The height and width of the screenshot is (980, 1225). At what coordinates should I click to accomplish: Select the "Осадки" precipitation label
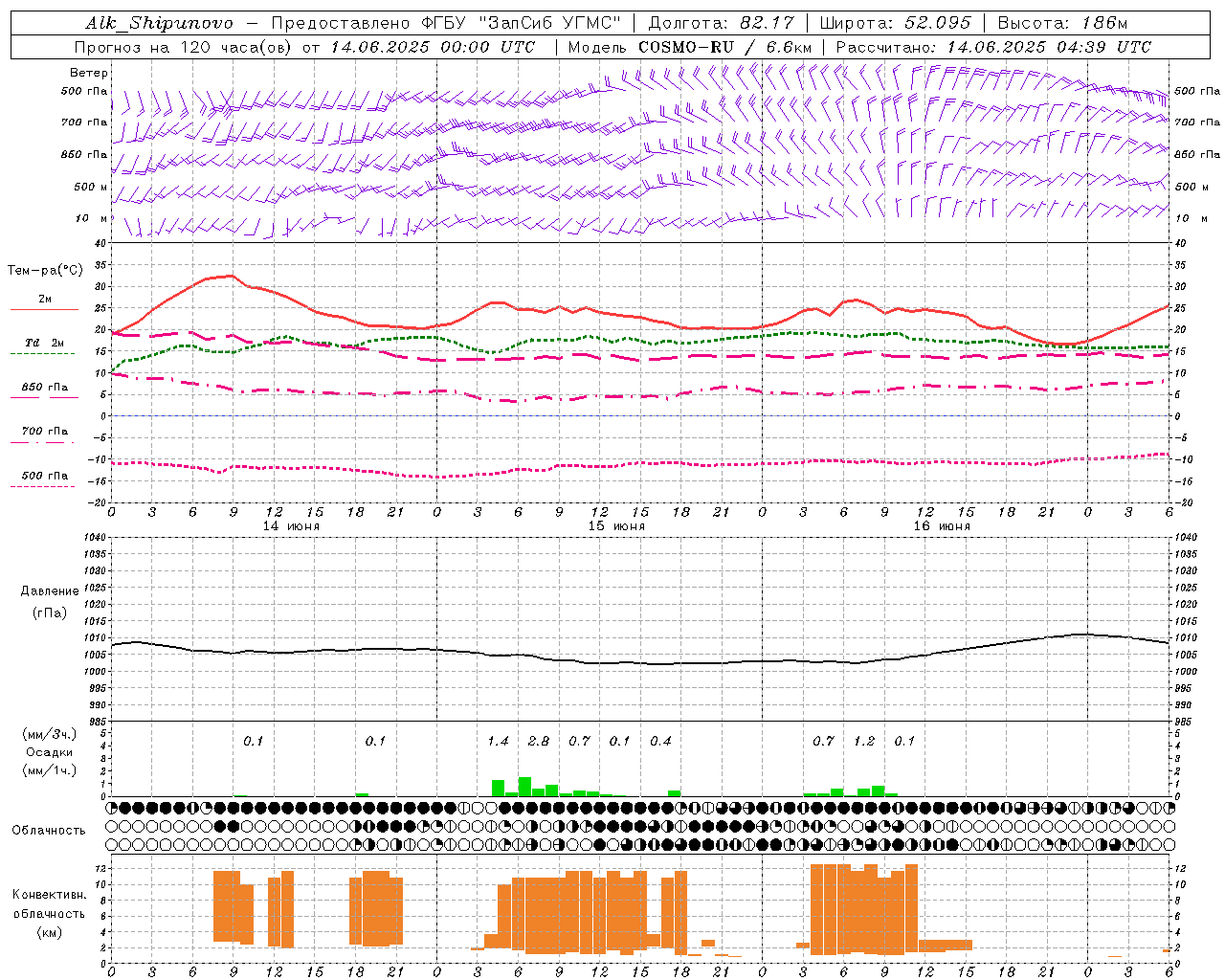50,752
